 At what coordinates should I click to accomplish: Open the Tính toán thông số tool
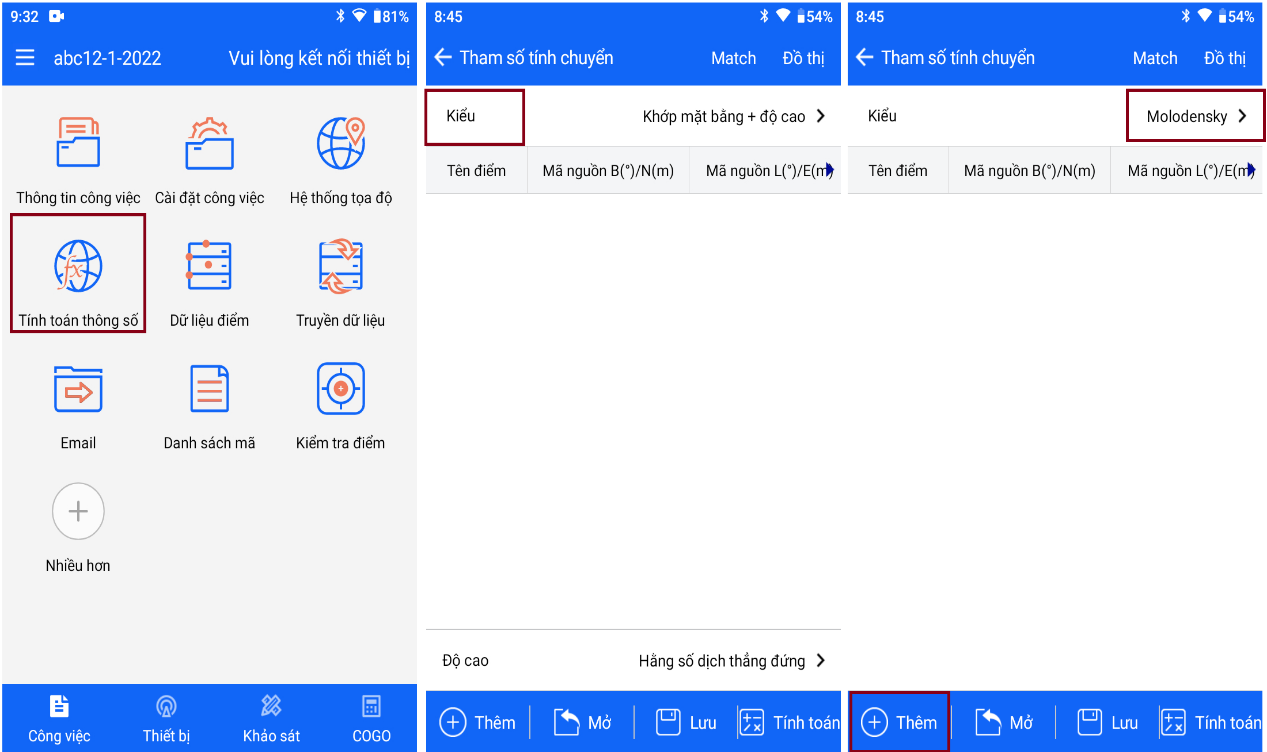point(77,271)
